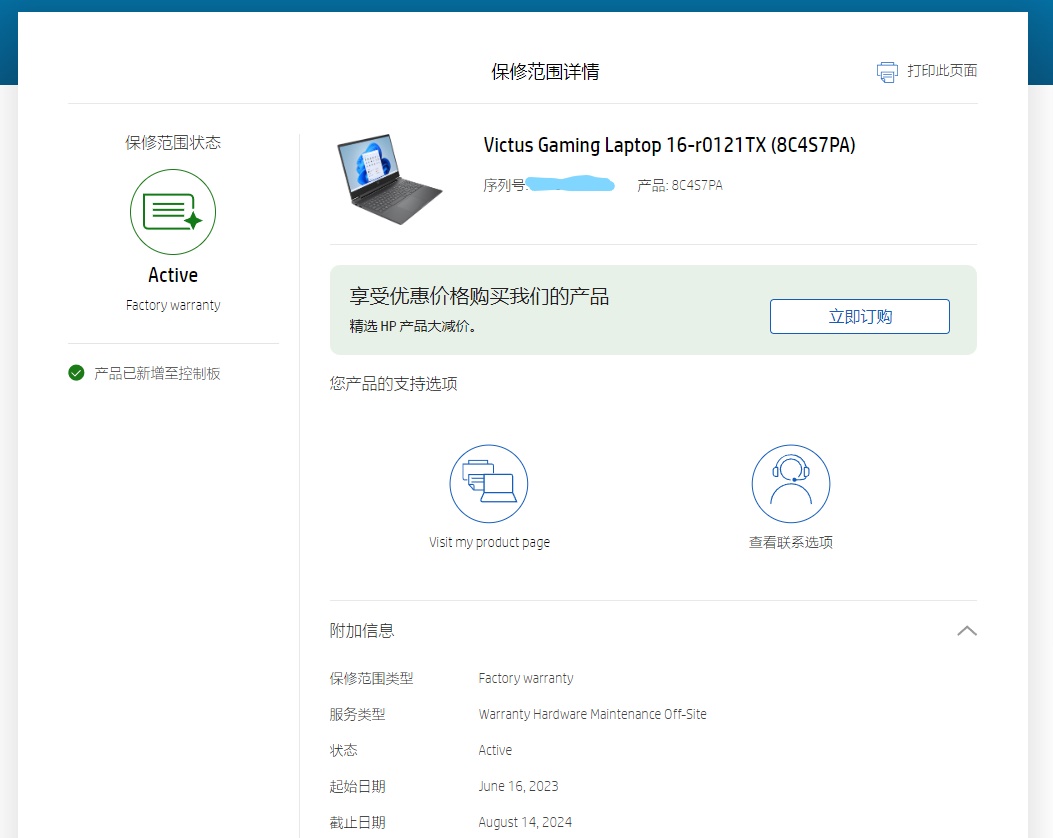Image resolution: width=1053 pixels, height=838 pixels.
Task: Click the 序列号 serial number label
Action: click(x=505, y=185)
